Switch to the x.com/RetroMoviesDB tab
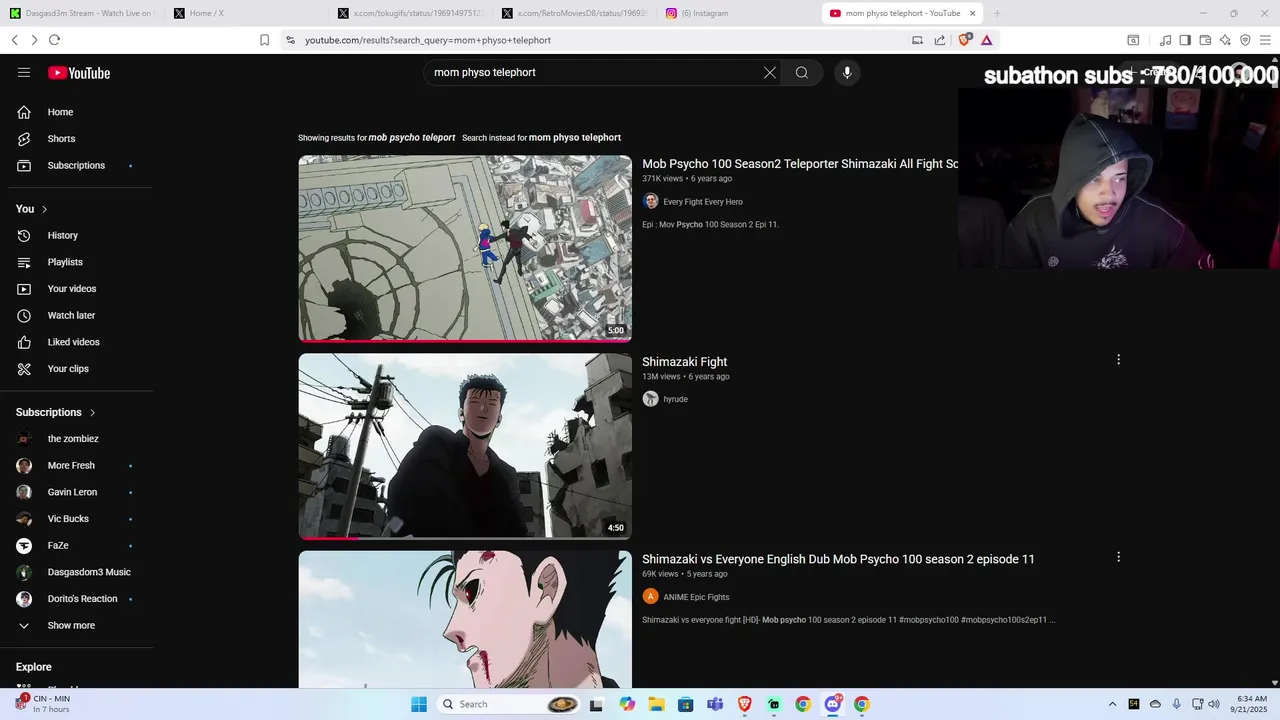 click(573, 13)
